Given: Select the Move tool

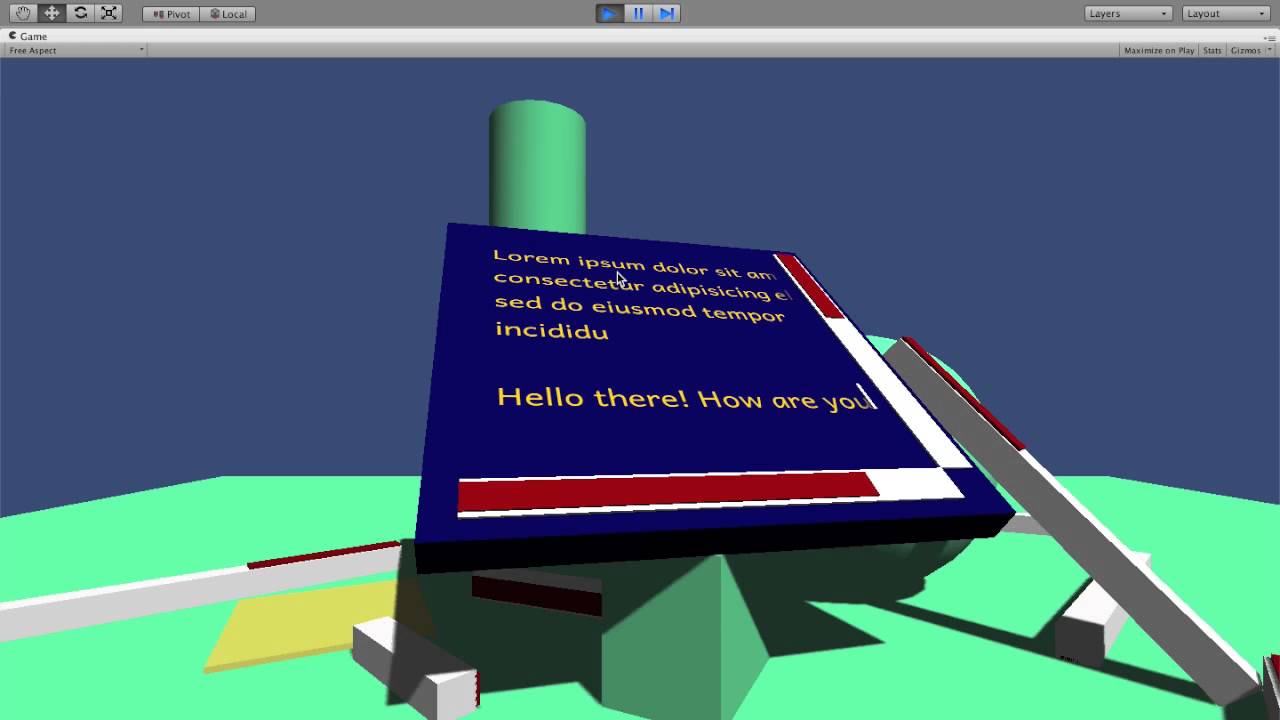Looking at the screenshot, I should [52, 13].
